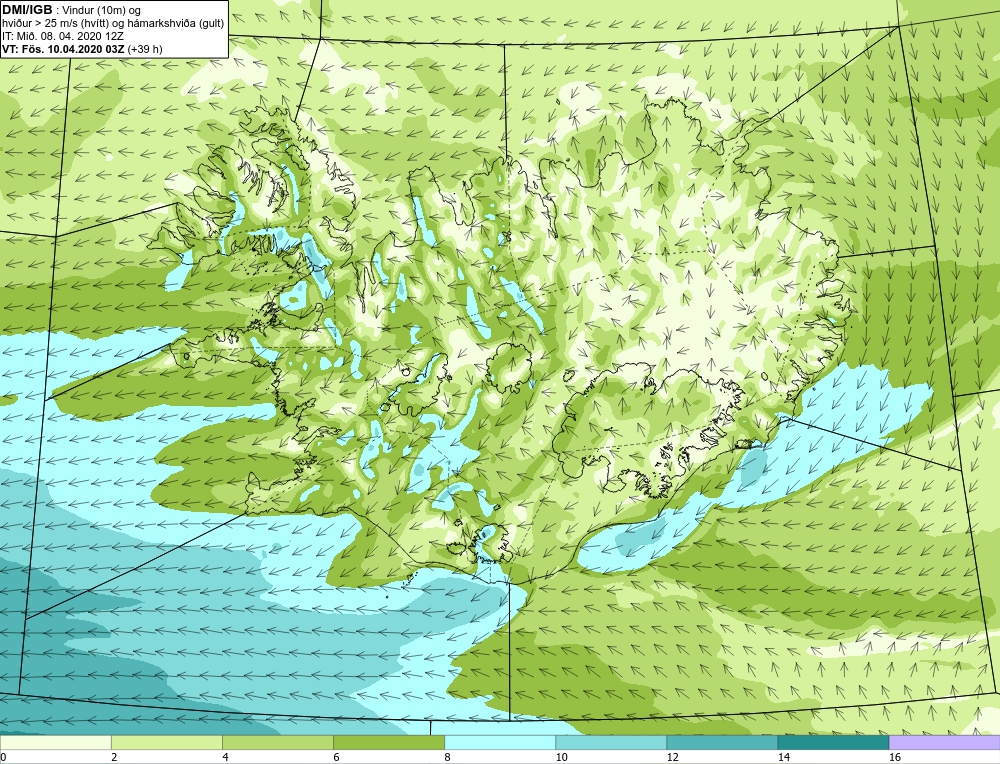The image size is (1000, 764).
Task: Select the dark teal 14–16 m/s legend swatch
Action: [x=833, y=742]
